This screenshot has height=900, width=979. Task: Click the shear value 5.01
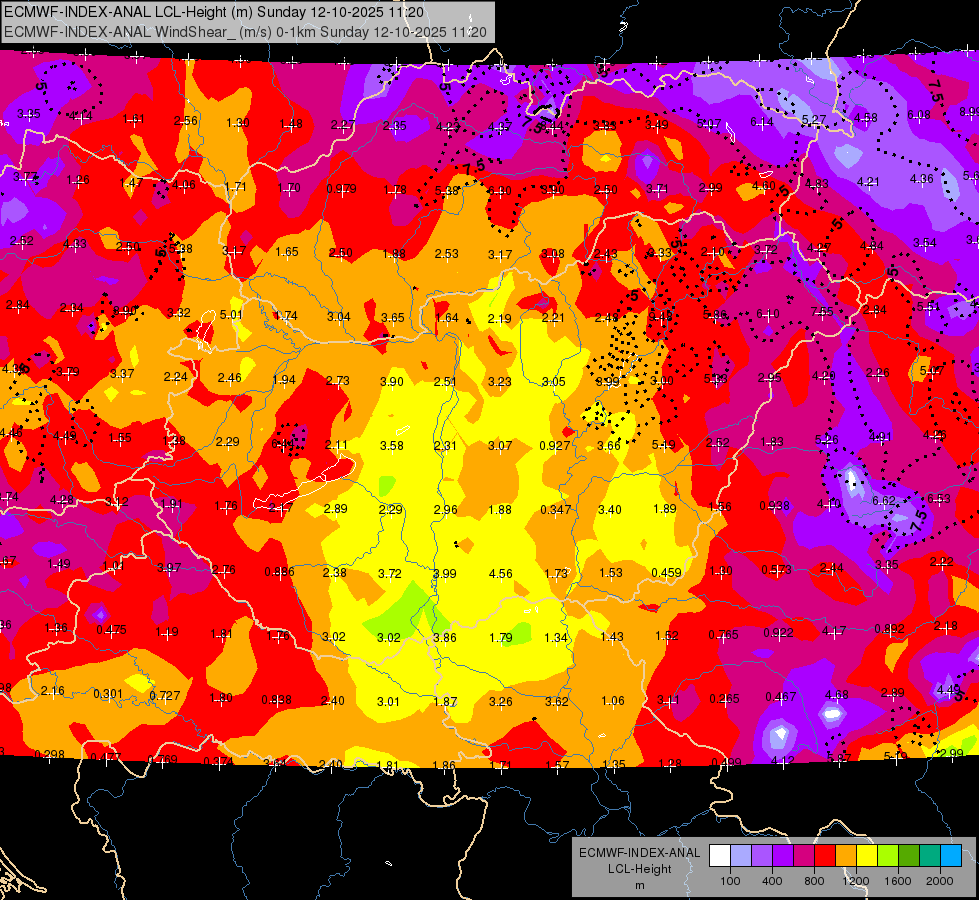(x=231, y=314)
